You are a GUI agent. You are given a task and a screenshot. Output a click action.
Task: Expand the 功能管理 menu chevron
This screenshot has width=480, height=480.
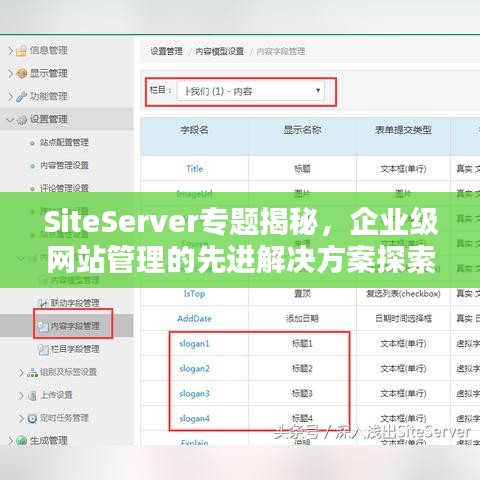[x=10, y=97]
